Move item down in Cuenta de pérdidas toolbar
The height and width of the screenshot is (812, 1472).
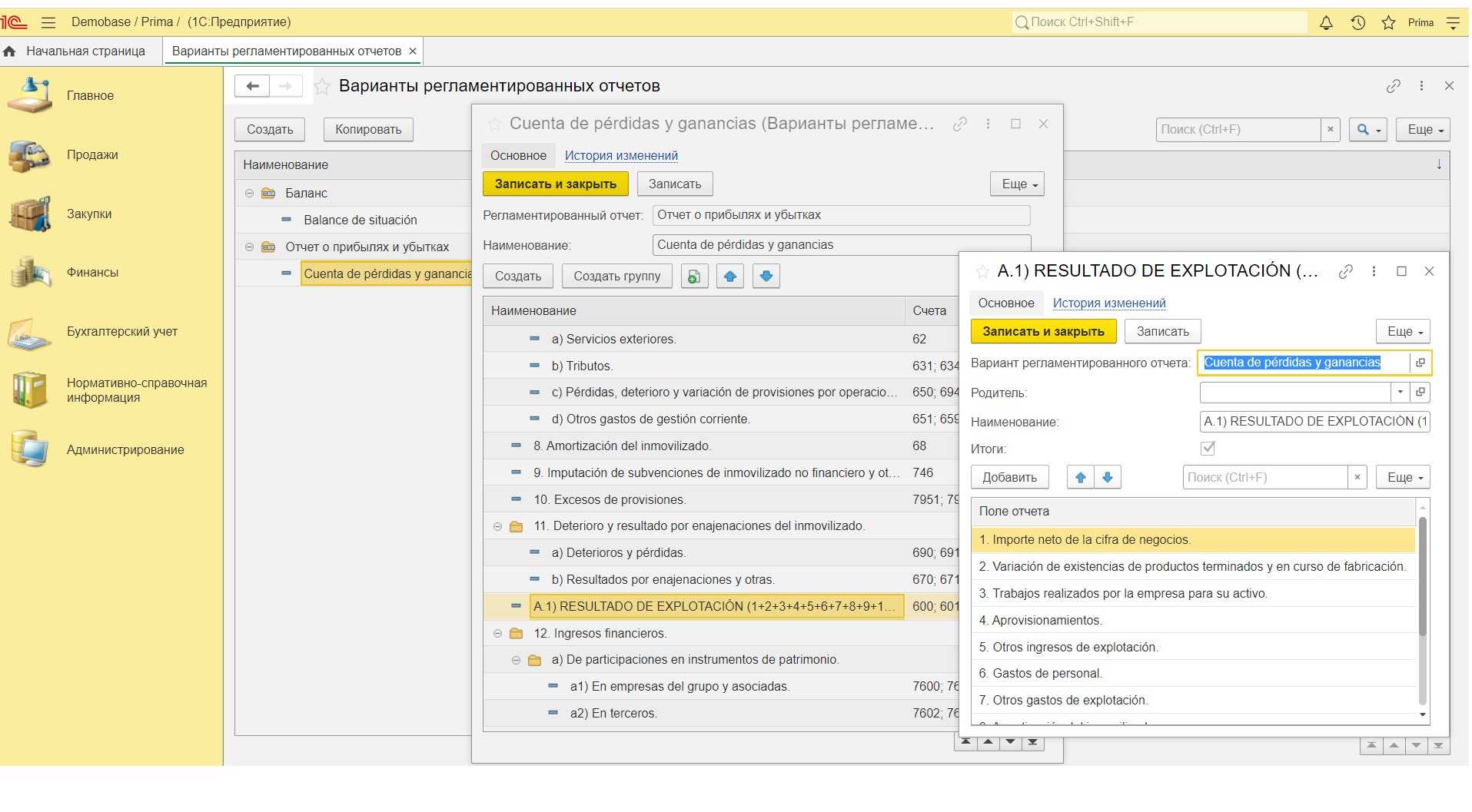click(766, 277)
